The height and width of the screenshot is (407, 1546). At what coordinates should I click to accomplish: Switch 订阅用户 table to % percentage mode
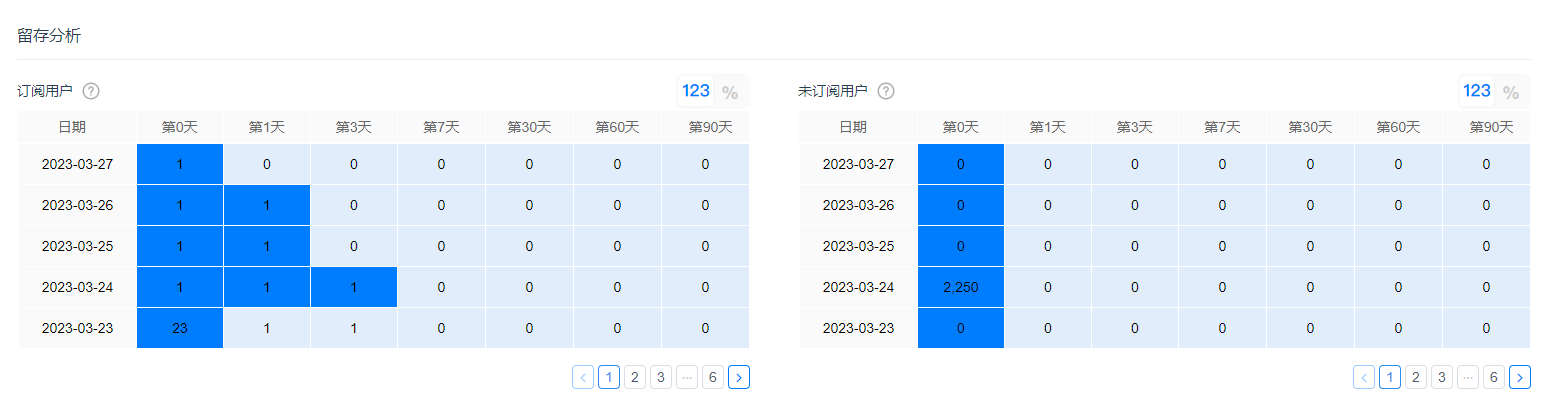(730, 92)
